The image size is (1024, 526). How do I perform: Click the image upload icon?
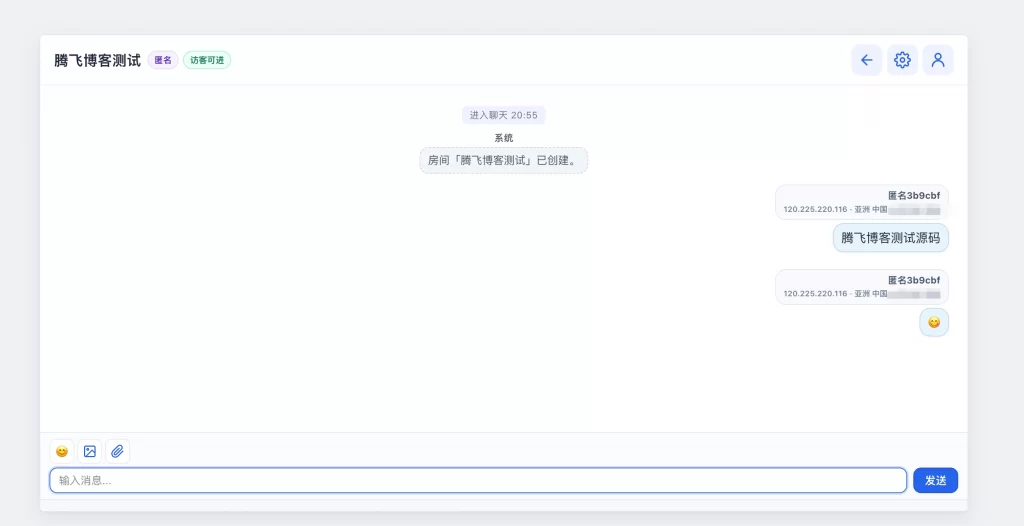tap(90, 451)
